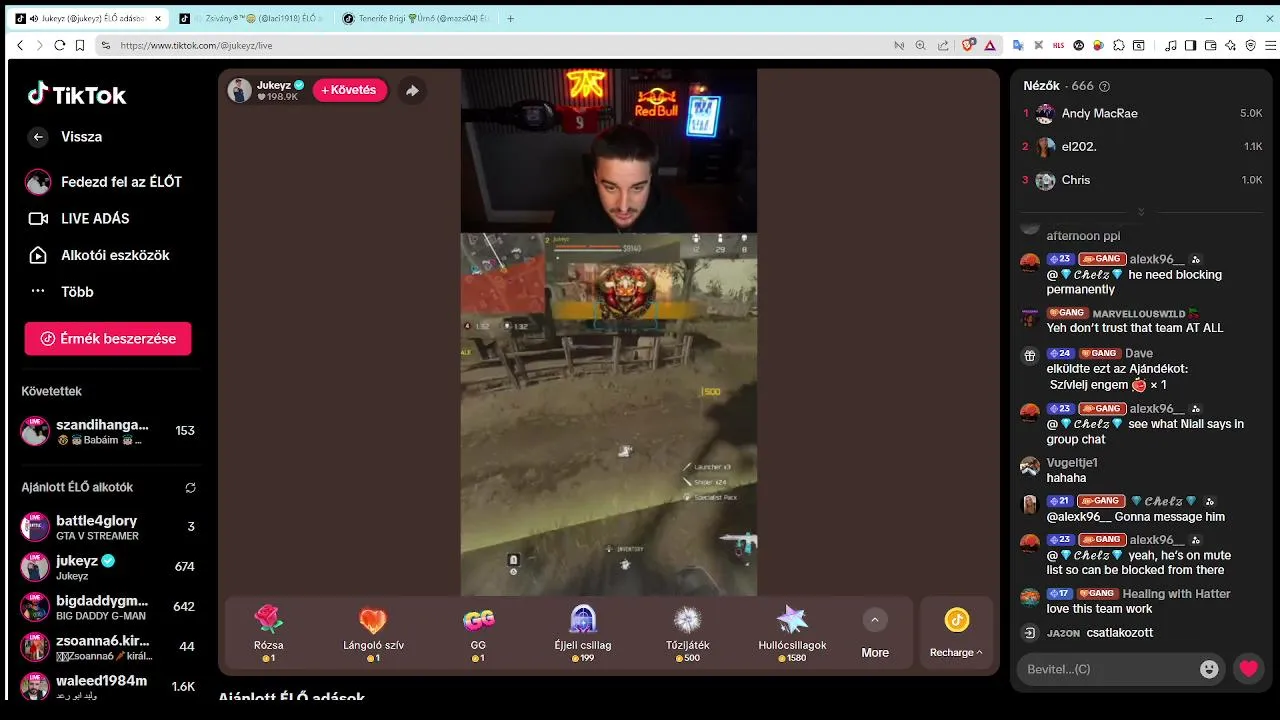This screenshot has width=1280, height=720.
Task: Open the extensions puzzle icon
Action: [1118, 45]
